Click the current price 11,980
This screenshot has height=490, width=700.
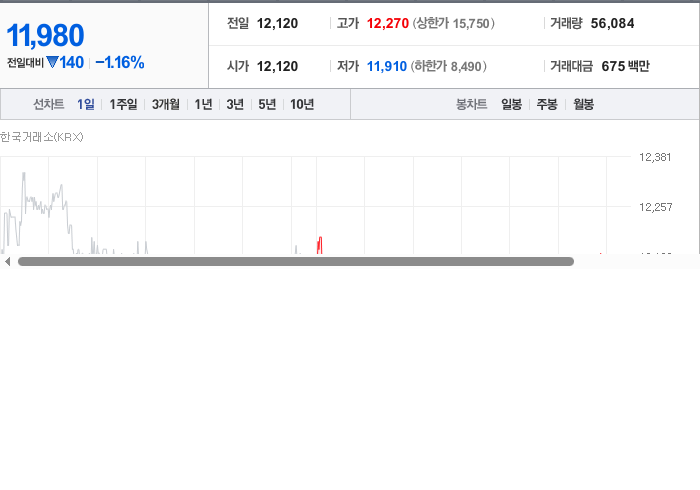click(45, 35)
